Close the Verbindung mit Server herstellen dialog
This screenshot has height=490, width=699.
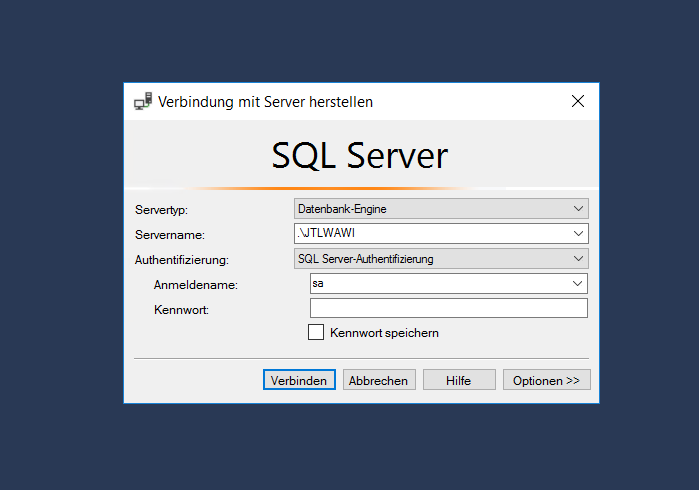pyautogui.click(x=578, y=101)
